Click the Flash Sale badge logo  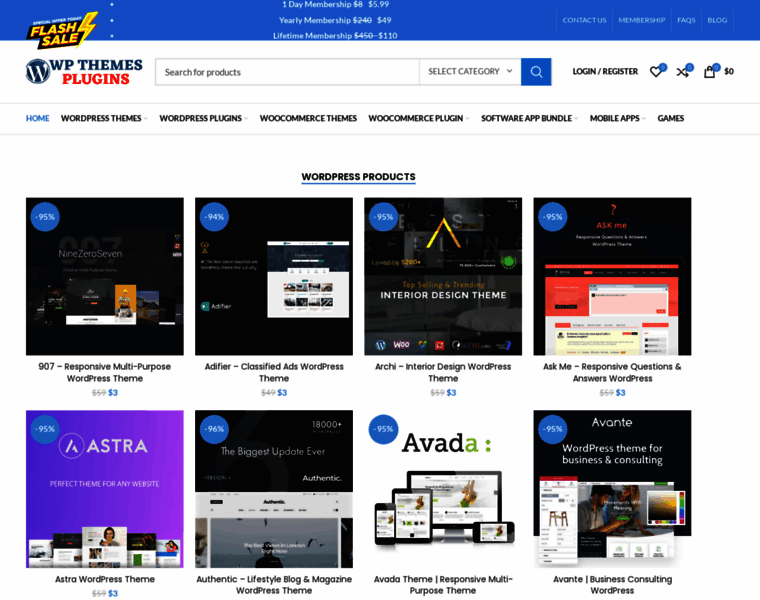click(x=62, y=30)
